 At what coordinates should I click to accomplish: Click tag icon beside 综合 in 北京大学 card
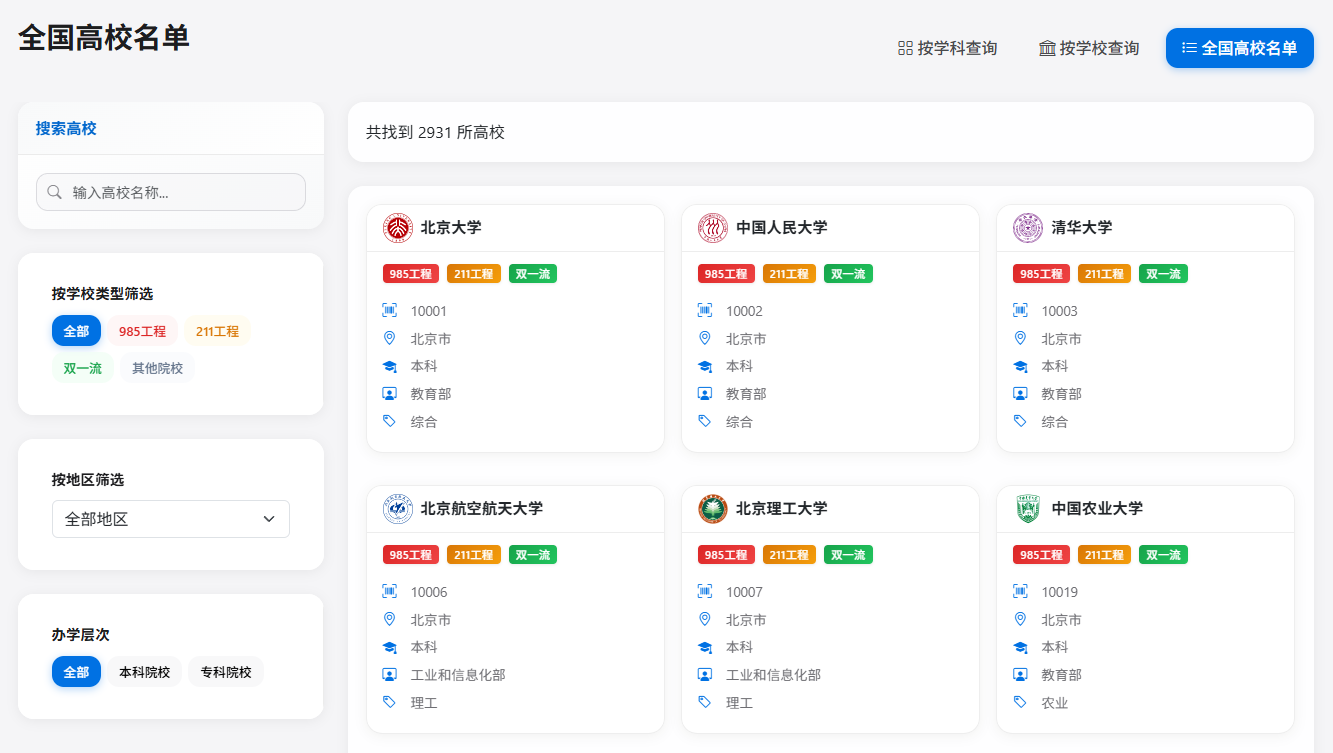(390, 421)
